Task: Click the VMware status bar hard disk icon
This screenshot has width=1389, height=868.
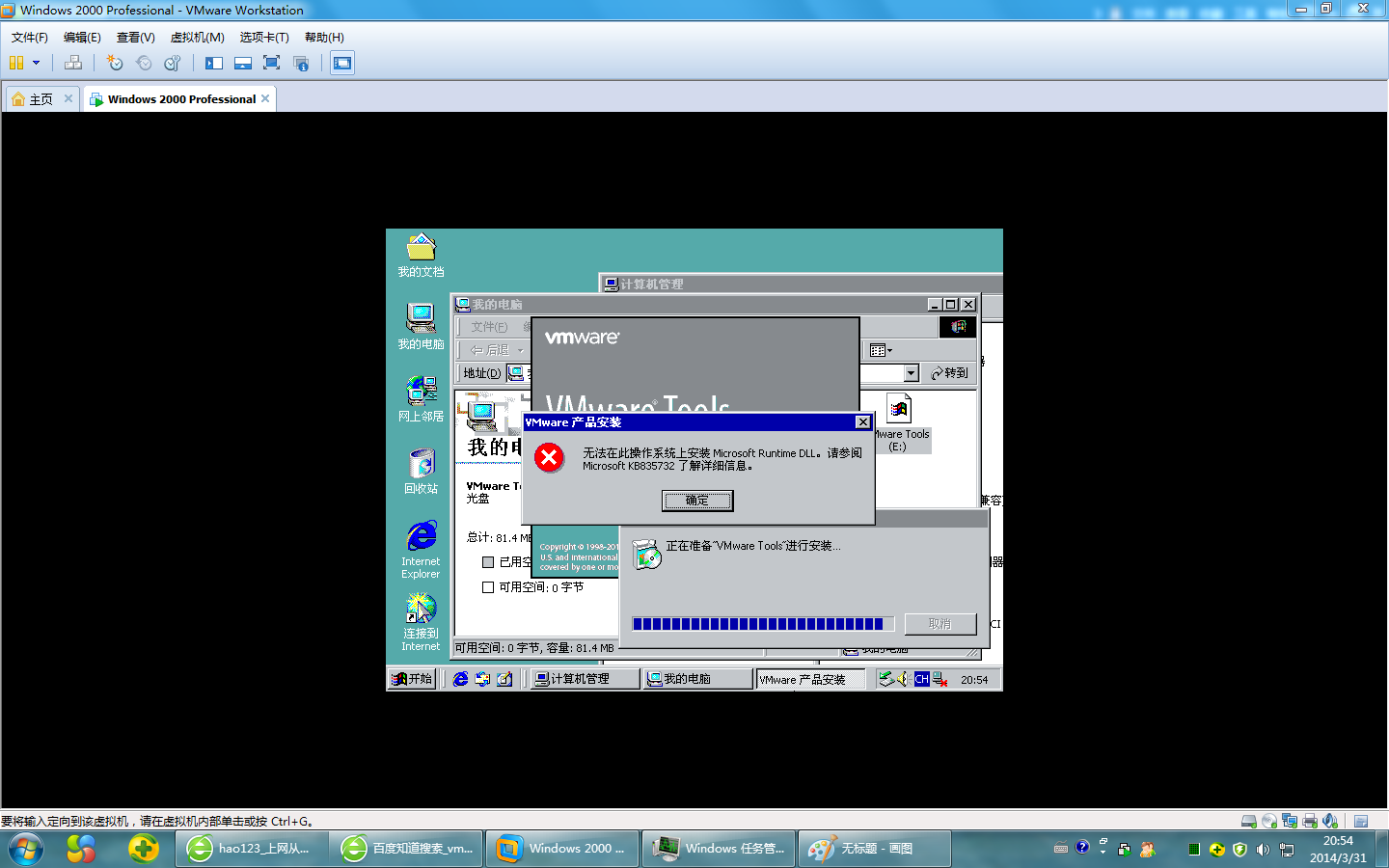Action: pyautogui.click(x=1249, y=821)
